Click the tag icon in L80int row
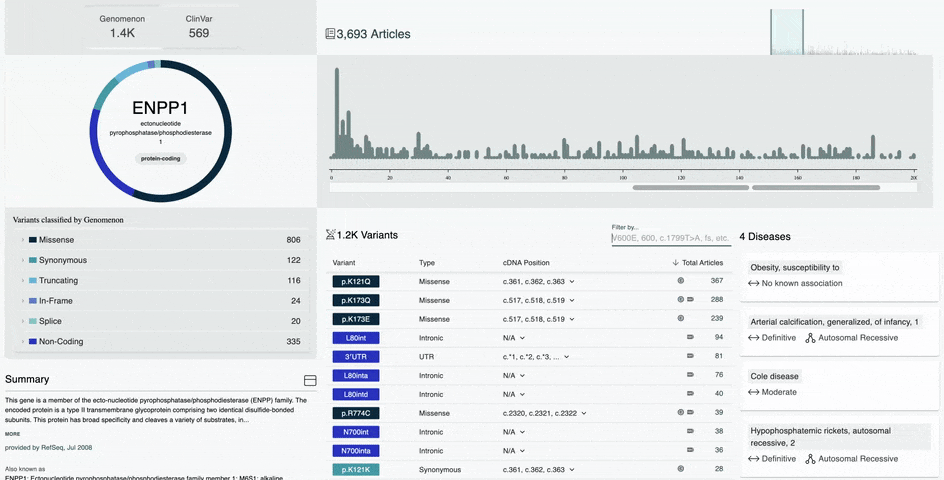The image size is (944, 480). pos(690,337)
